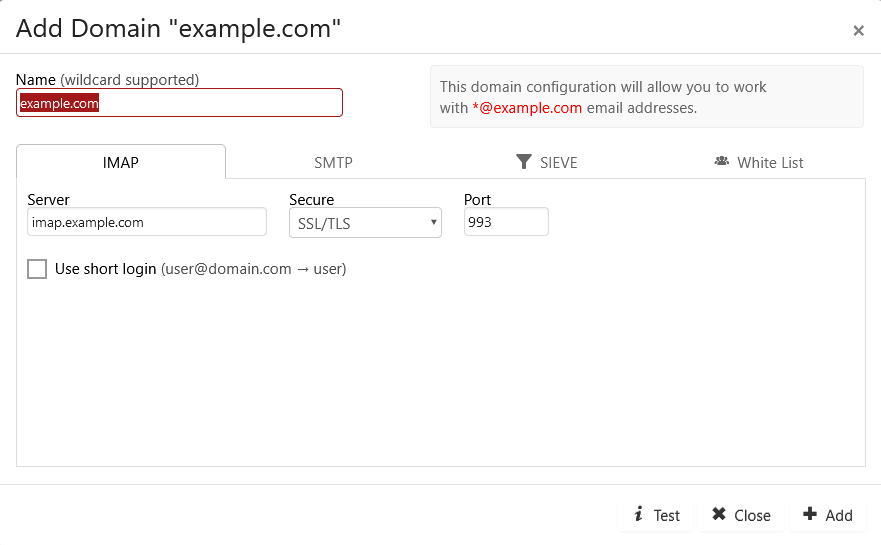The height and width of the screenshot is (545, 881).
Task: Click the Server field imap.example.com
Action: coord(147,222)
